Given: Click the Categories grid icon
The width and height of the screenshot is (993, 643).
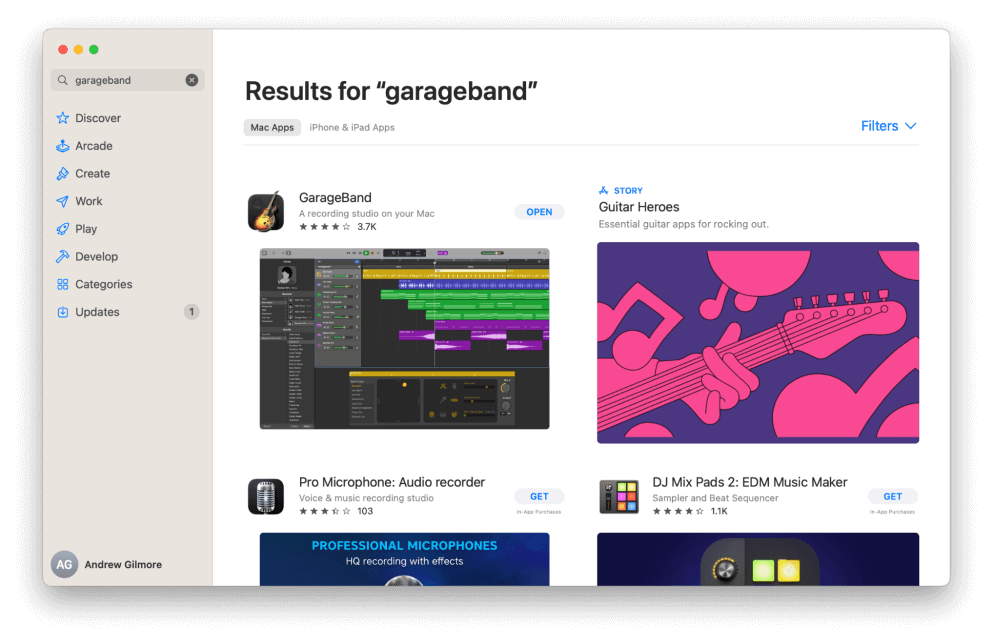Looking at the screenshot, I should point(62,284).
